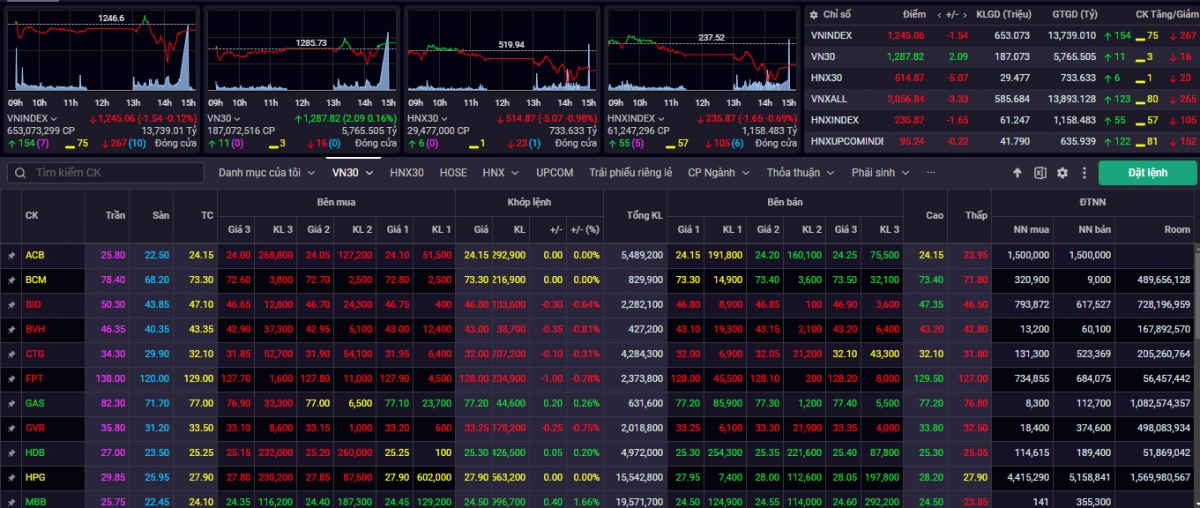This screenshot has height=508, width=1200.
Task: Open the FPT stock symbol
Action: 34,378
